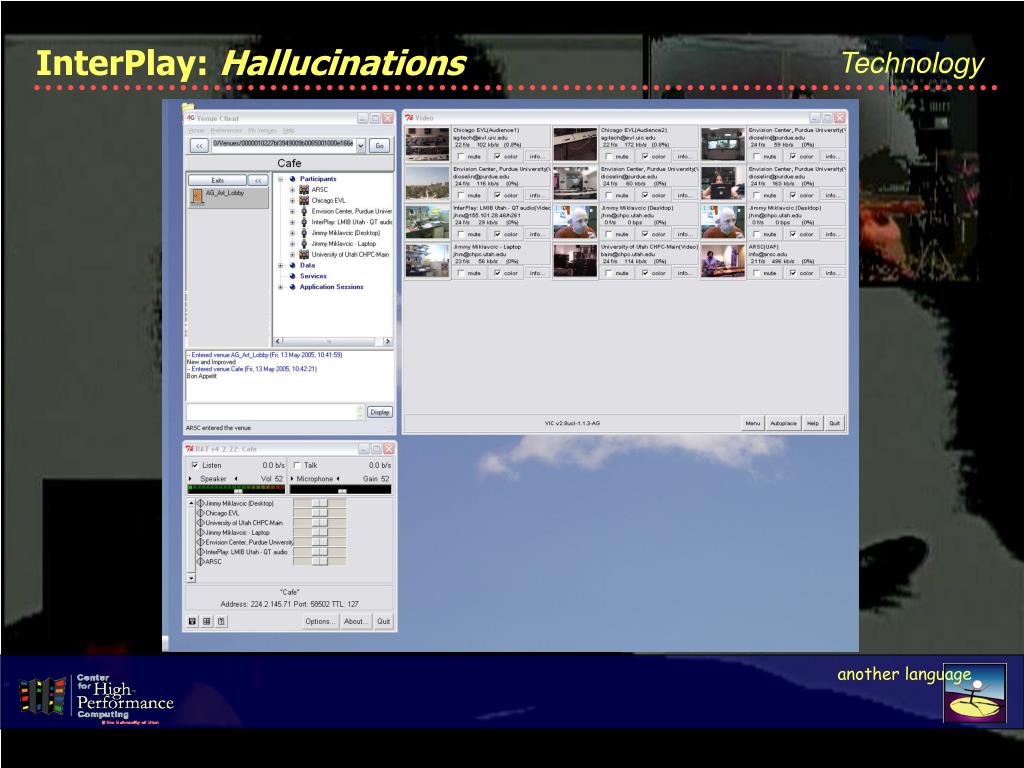Click the Chicago EVL volume slider in RAT

319,513
